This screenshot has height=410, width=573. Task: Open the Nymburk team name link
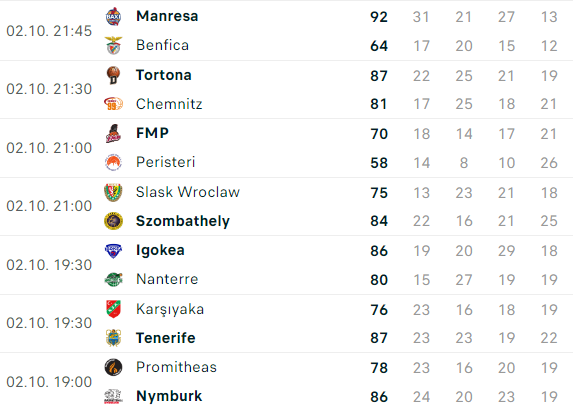coord(169,396)
